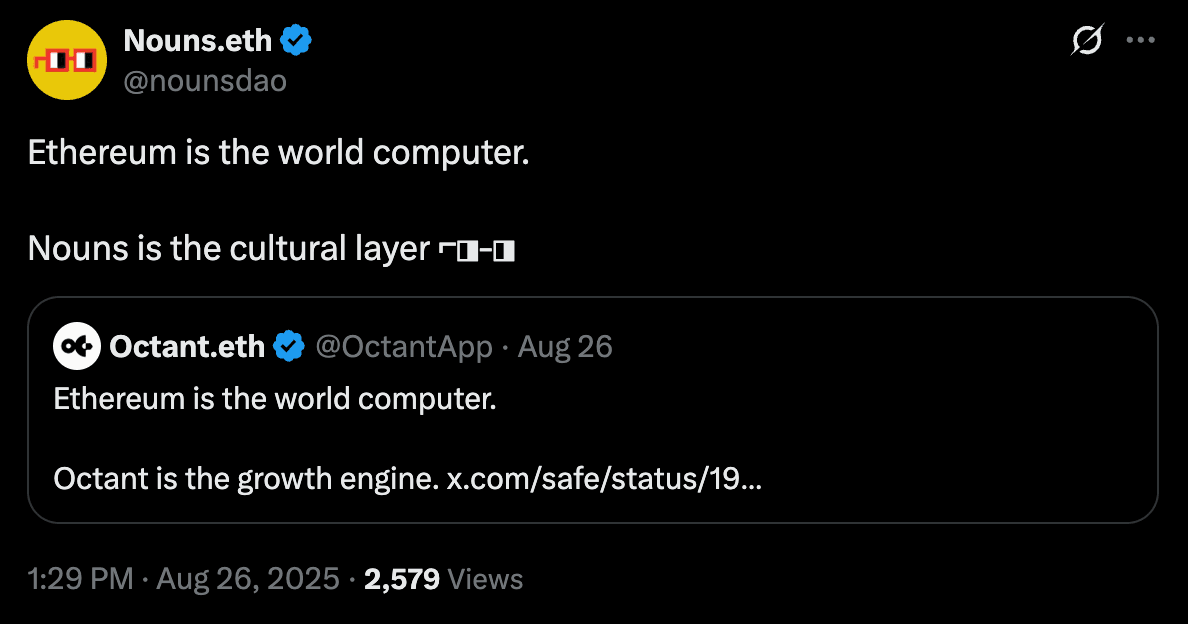
Task: Click the noggles glasses emoji in the post
Action: pos(477,249)
